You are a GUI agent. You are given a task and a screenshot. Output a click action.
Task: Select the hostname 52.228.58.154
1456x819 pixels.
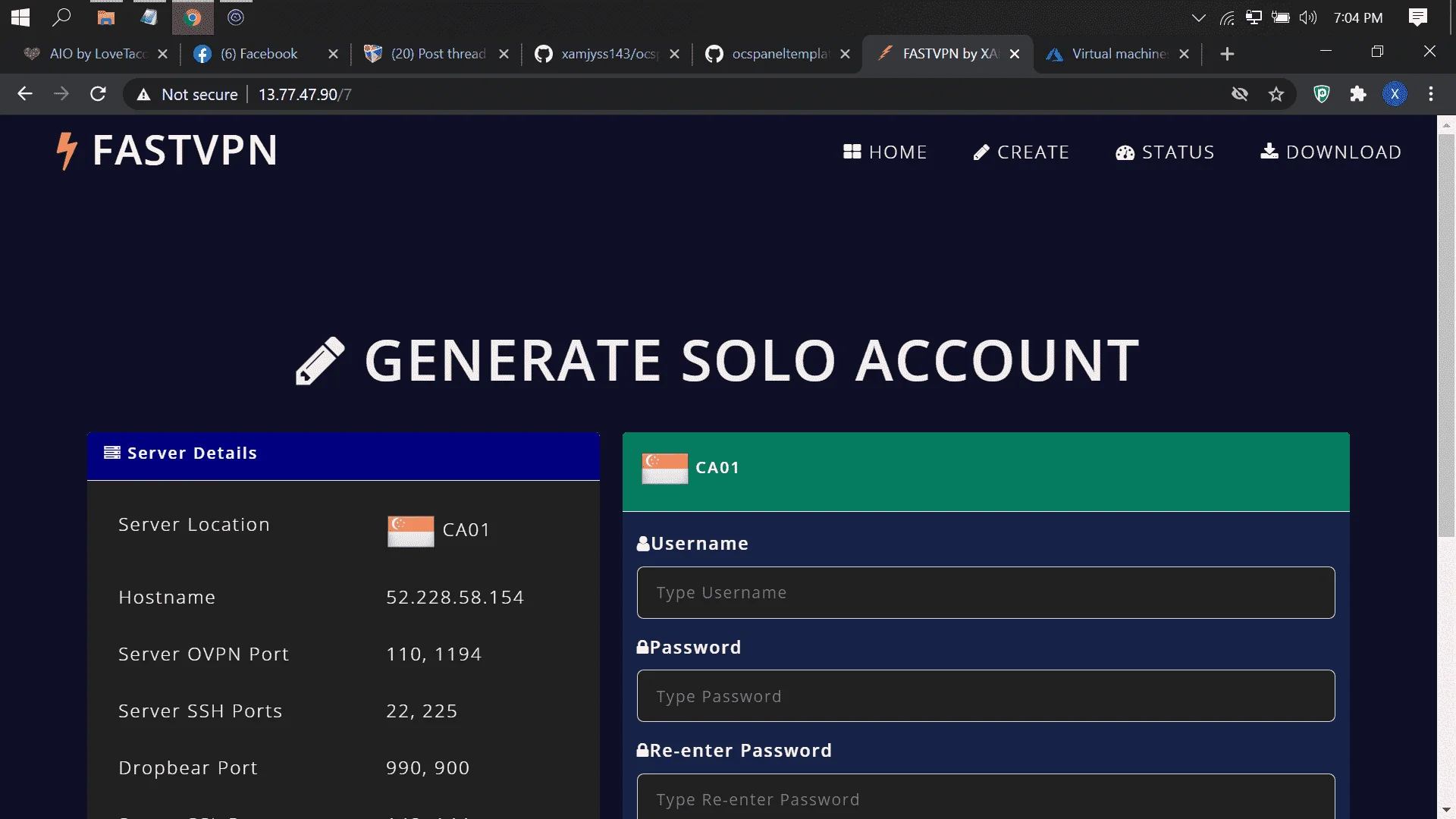455,598
